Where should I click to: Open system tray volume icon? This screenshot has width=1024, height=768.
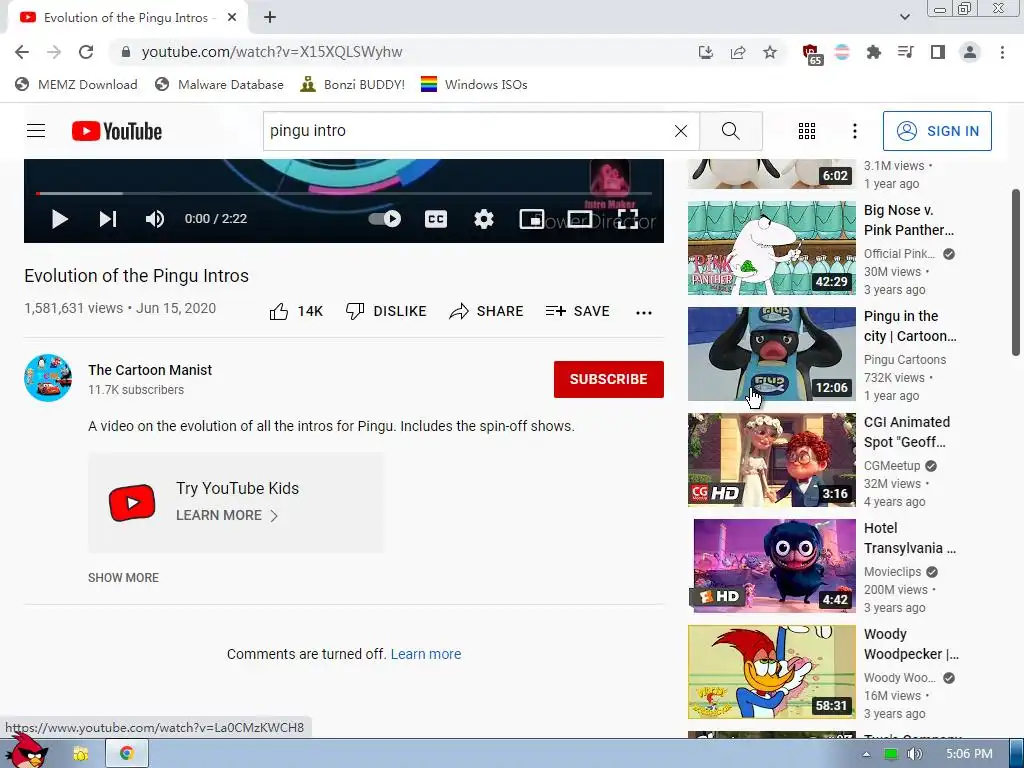(x=914, y=754)
